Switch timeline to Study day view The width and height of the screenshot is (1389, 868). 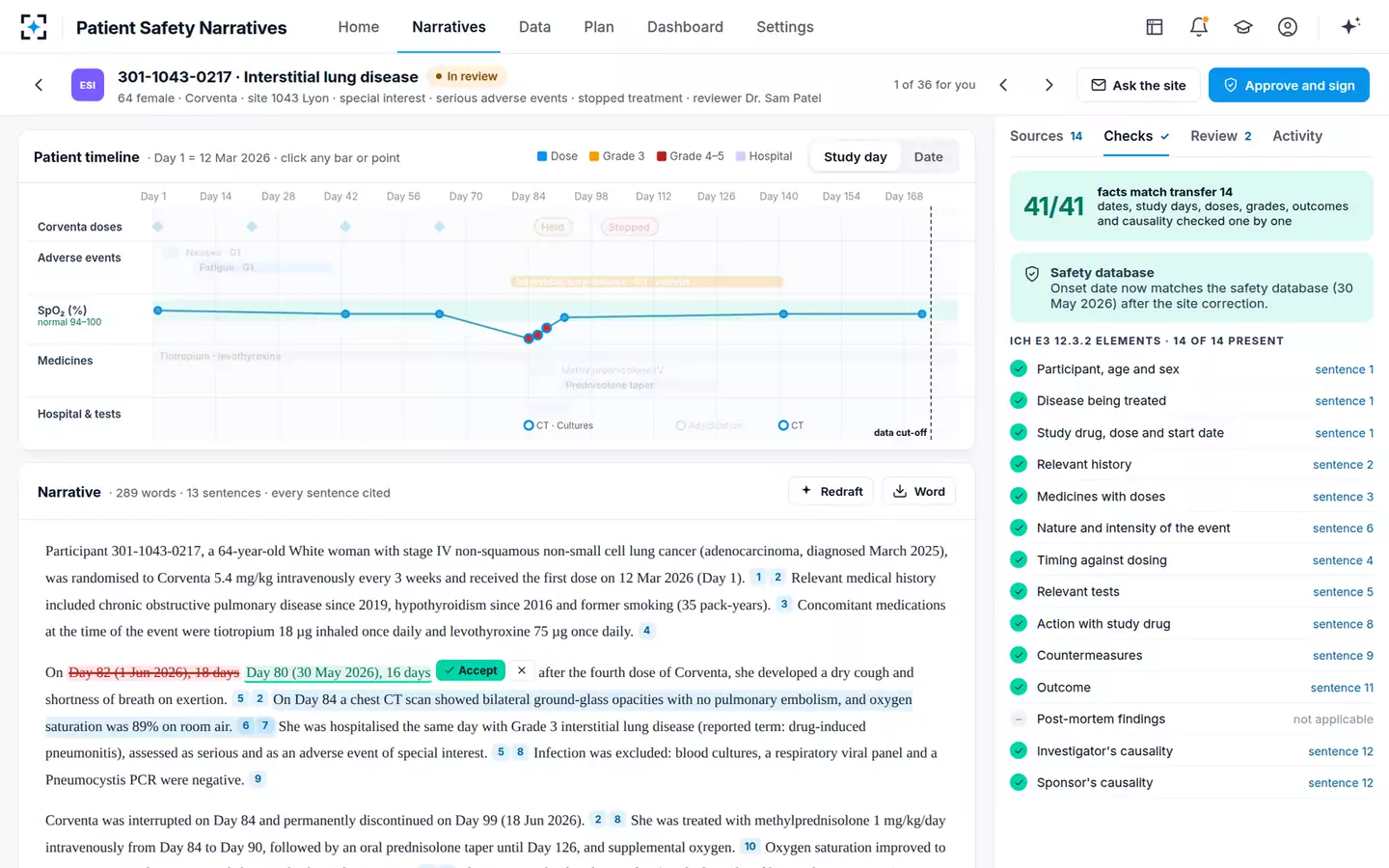point(855,156)
